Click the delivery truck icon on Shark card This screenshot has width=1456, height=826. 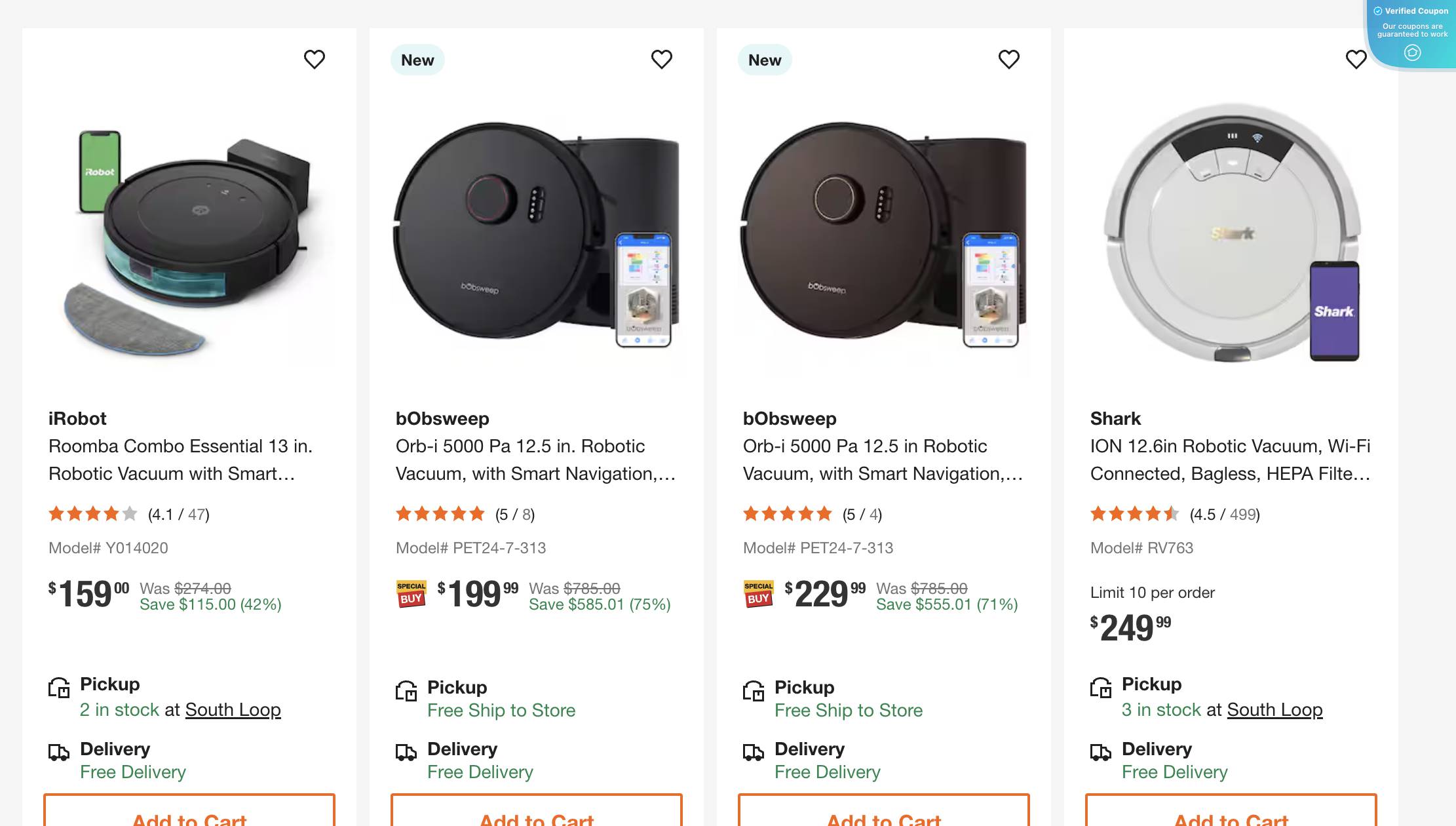1102,753
